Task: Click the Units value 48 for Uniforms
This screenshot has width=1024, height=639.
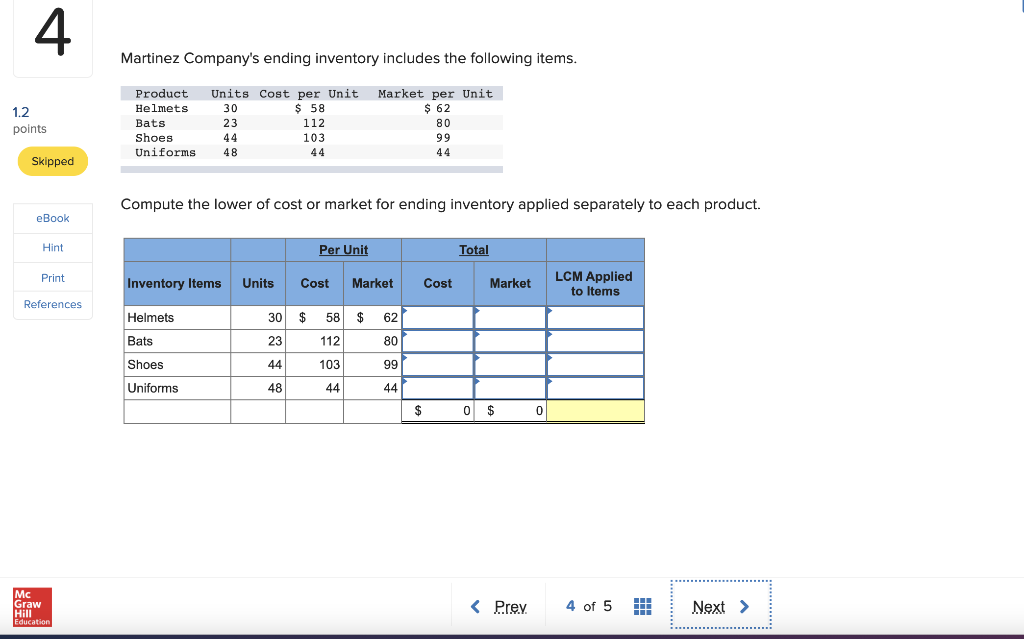Action: click(x=275, y=388)
